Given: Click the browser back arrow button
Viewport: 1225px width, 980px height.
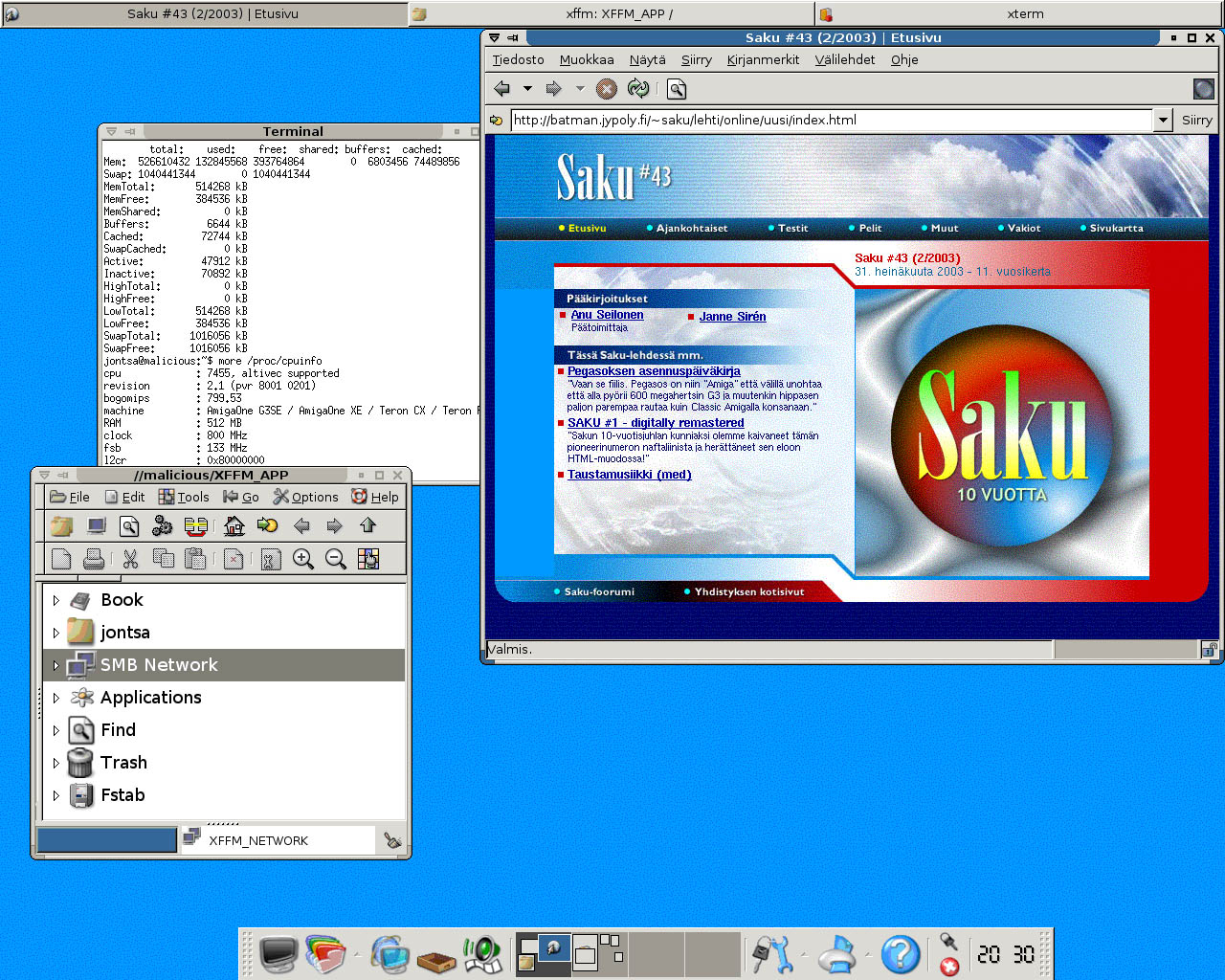Looking at the screenshot, I should (x=502, y=89).
